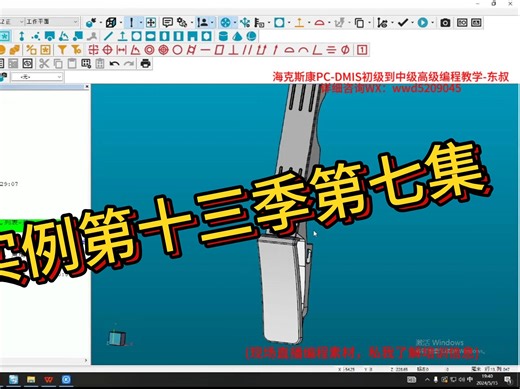Expand arrow next to blue play icon
Screen dimensions: 520x389
(x=432, y=23)
